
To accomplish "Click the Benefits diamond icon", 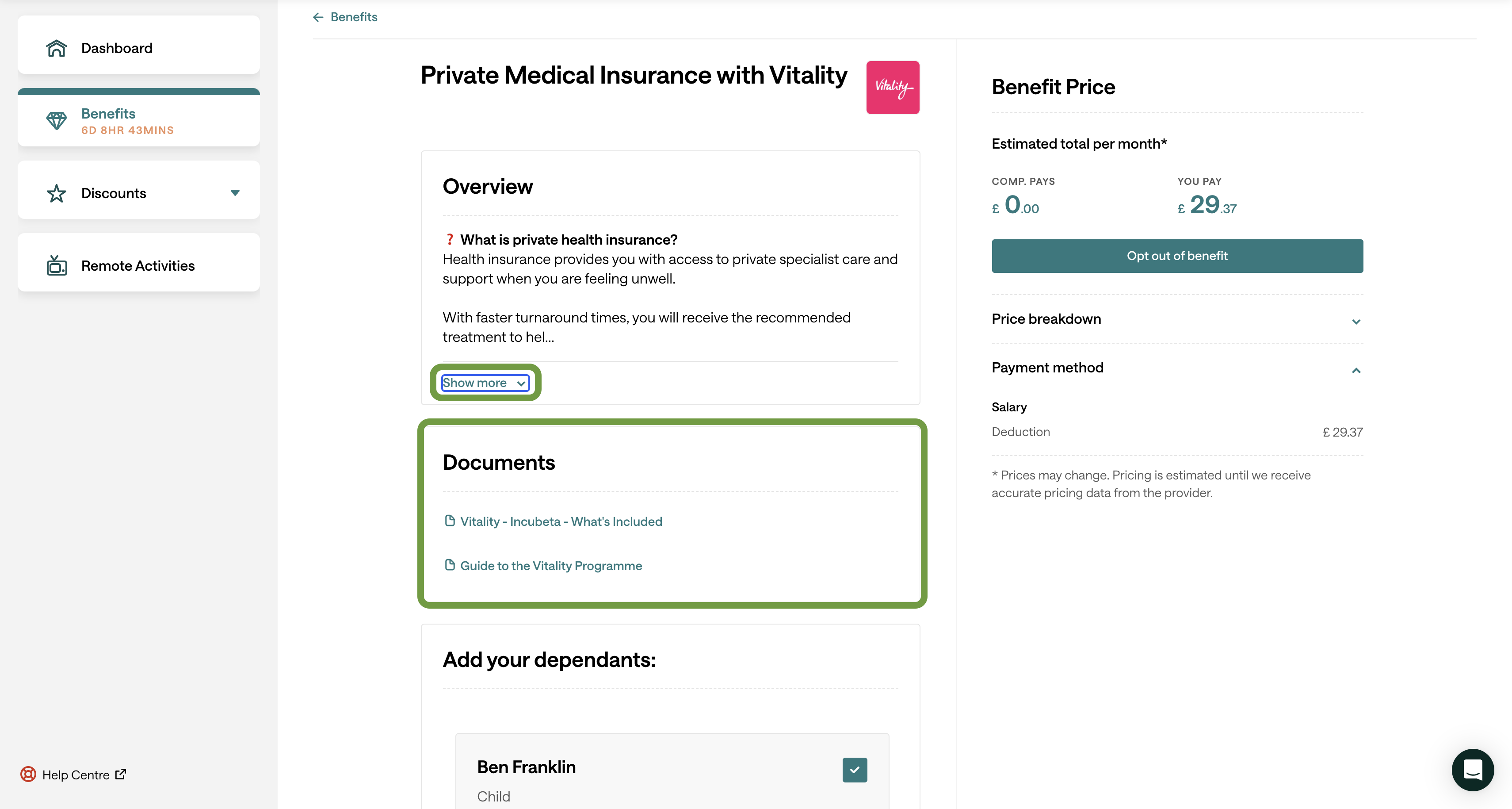I will [56, 120].
